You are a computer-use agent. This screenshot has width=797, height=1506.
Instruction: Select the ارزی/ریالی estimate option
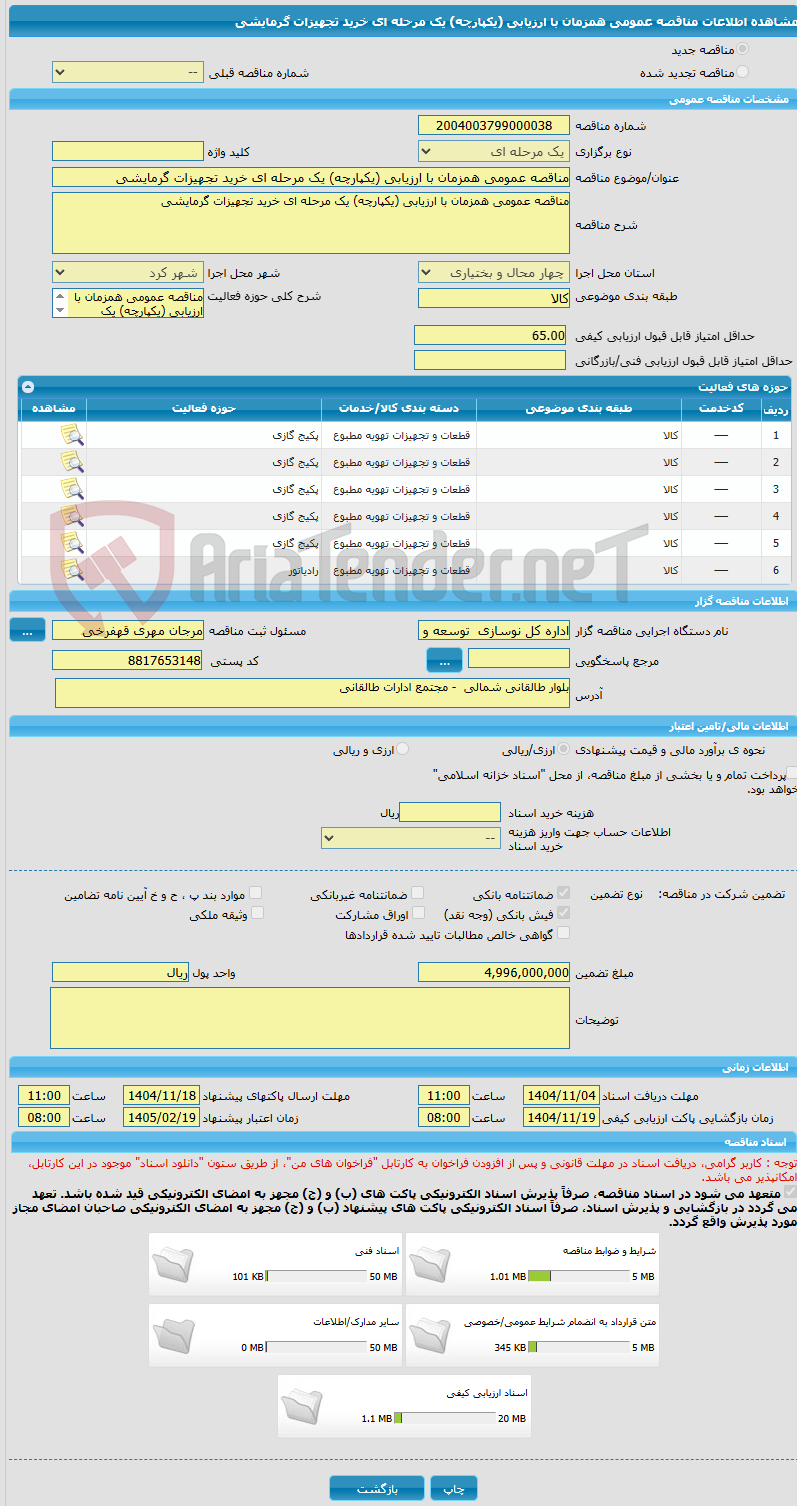click(x=566, y=748)
